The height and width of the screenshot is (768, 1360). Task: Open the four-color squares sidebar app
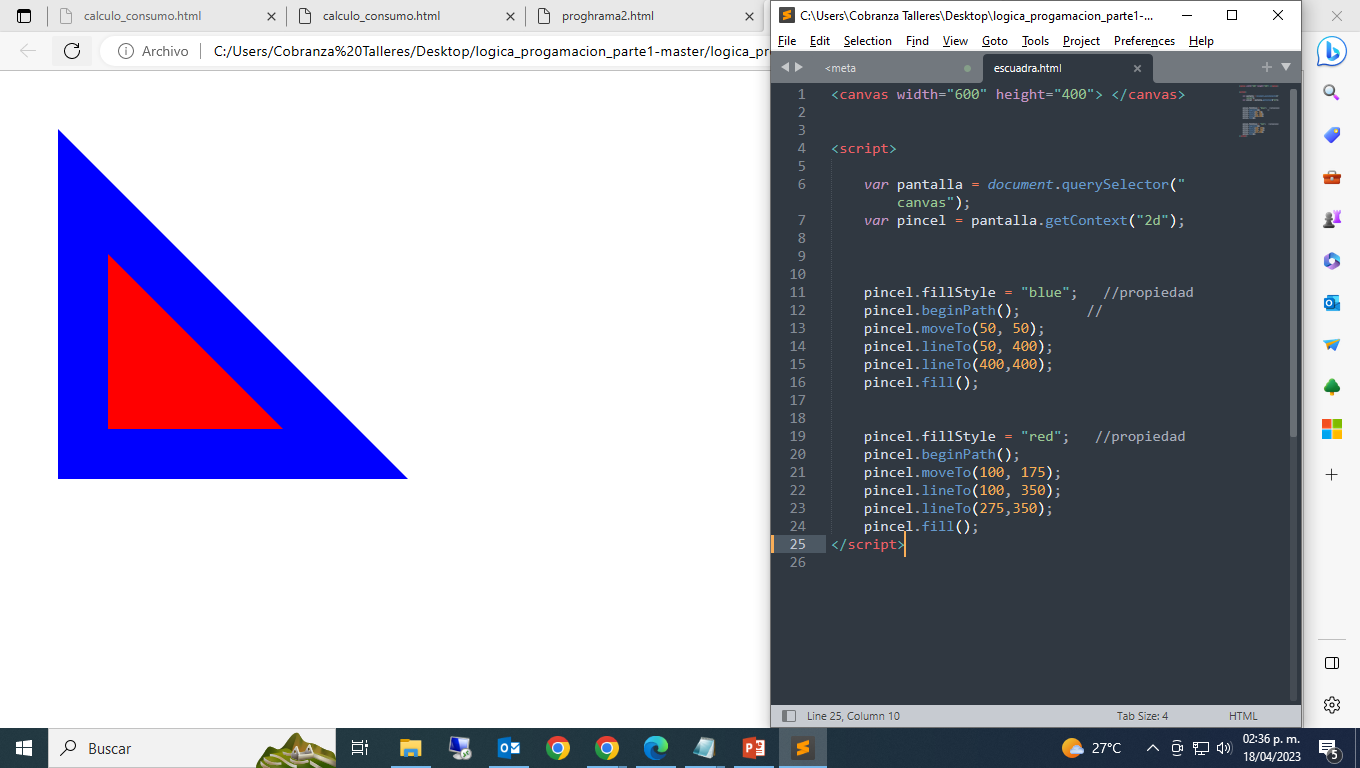pos(1331,429)
